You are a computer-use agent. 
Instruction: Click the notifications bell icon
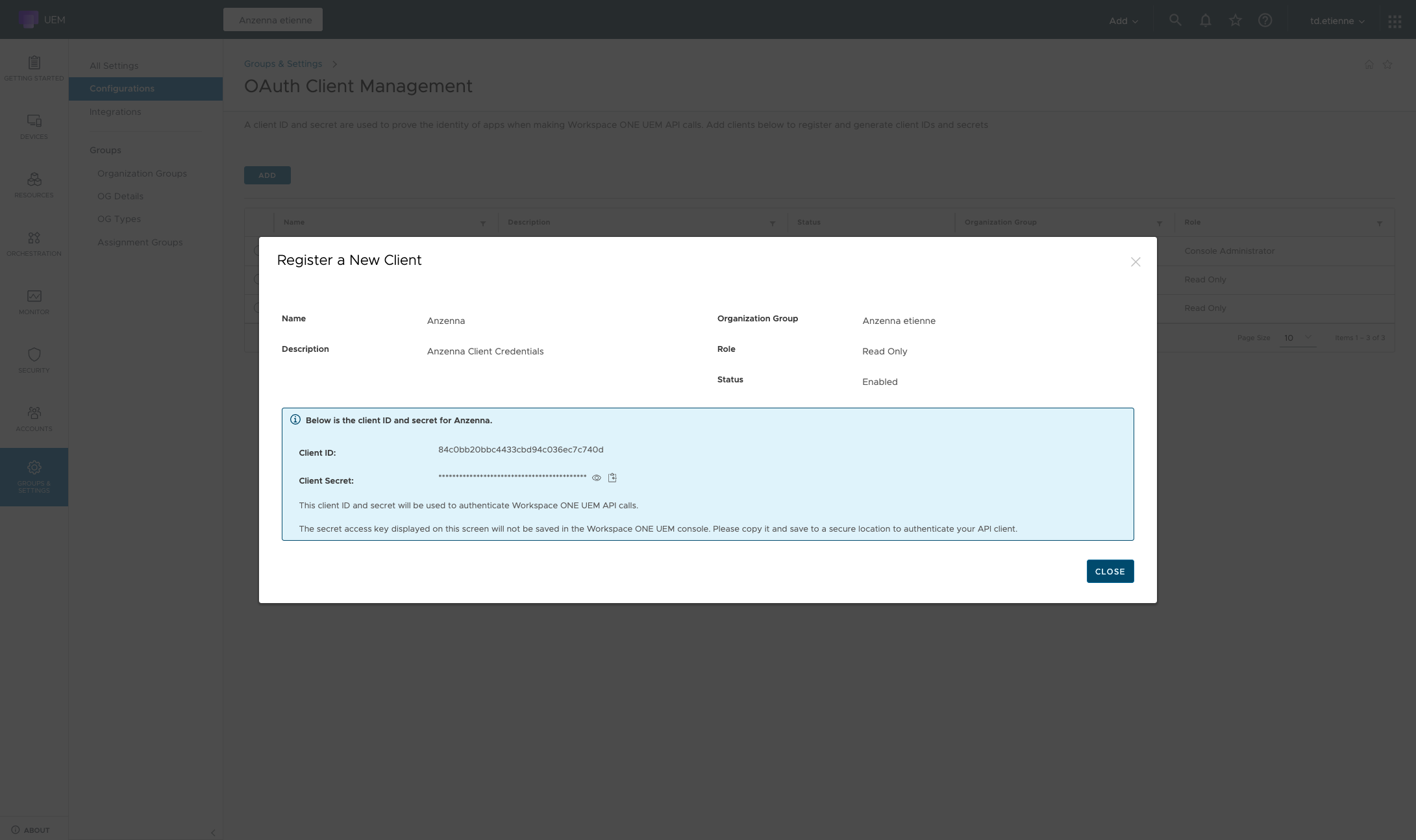point(1205,20)
